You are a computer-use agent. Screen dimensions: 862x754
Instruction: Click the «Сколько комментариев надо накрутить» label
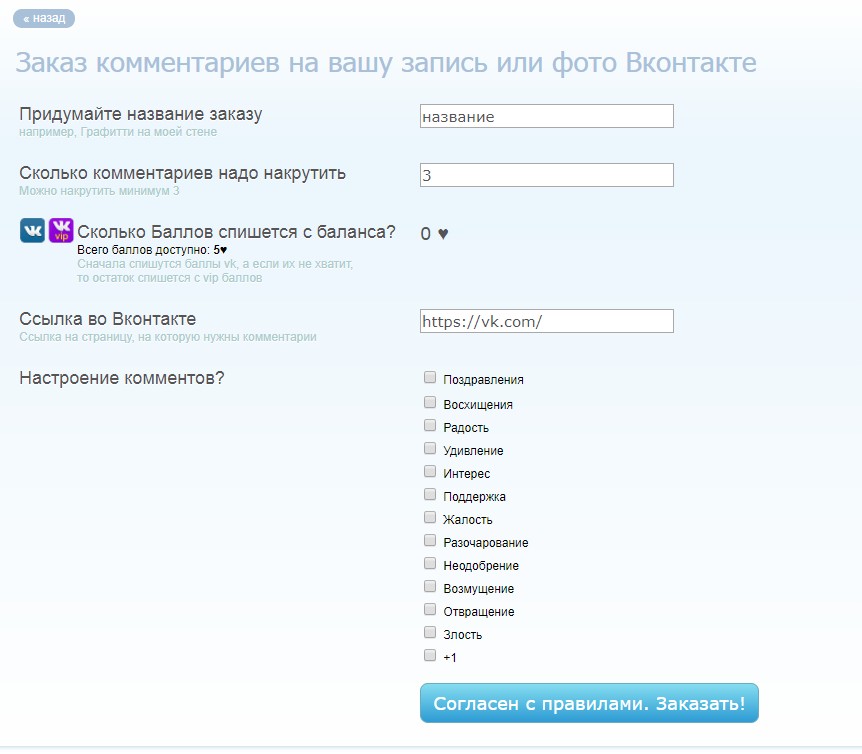[x=183, y=173]
